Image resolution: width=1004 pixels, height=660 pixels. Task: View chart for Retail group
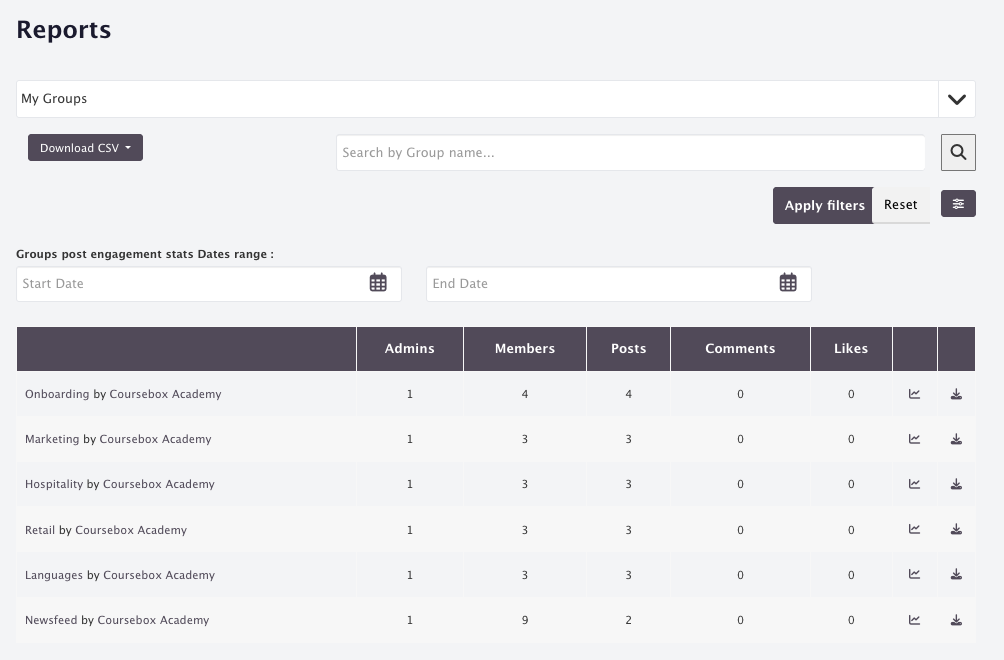(914, 529)
